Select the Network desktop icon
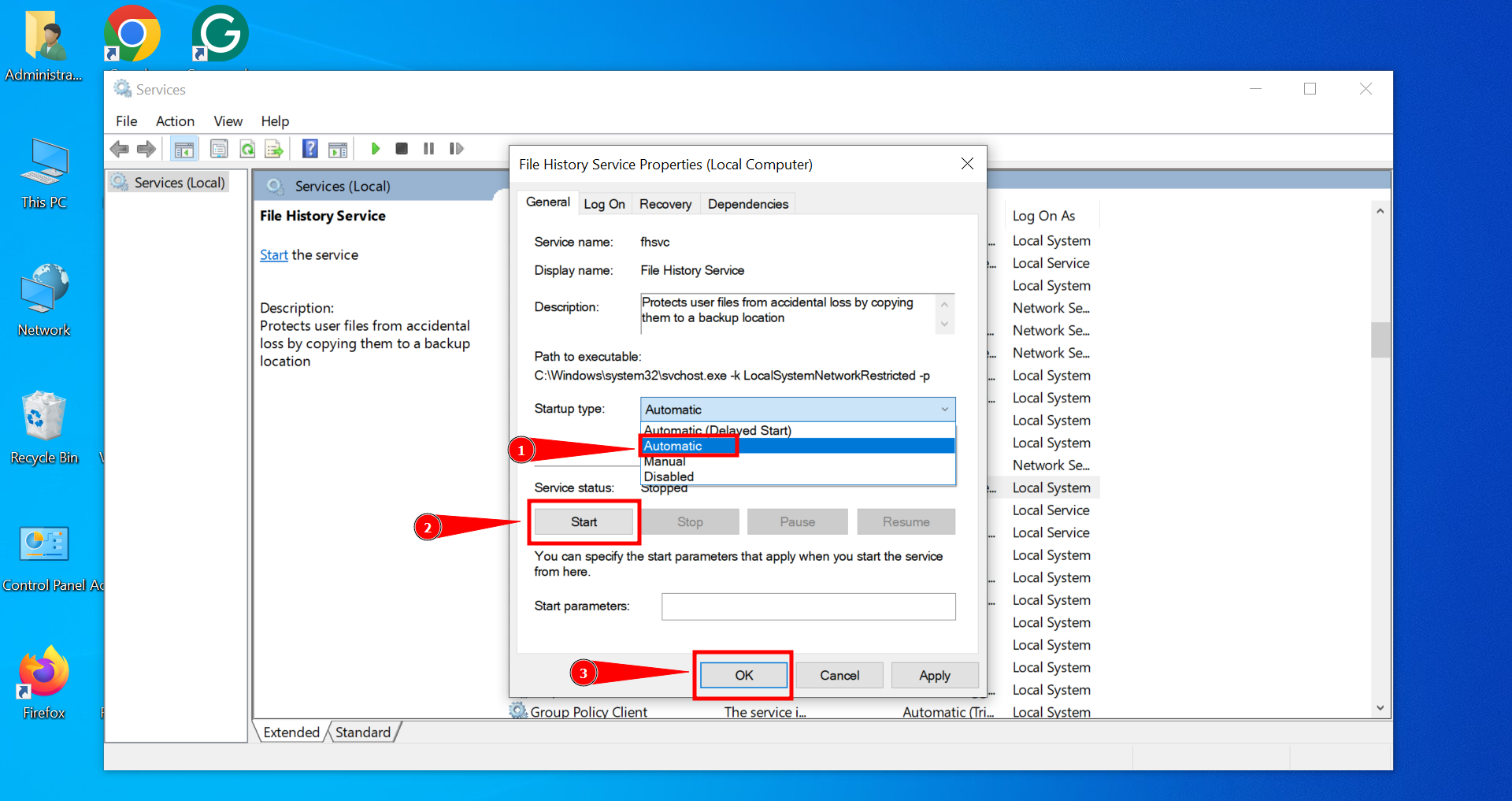This screenshot has height=801, width=1512. click(x=44, y=300)
